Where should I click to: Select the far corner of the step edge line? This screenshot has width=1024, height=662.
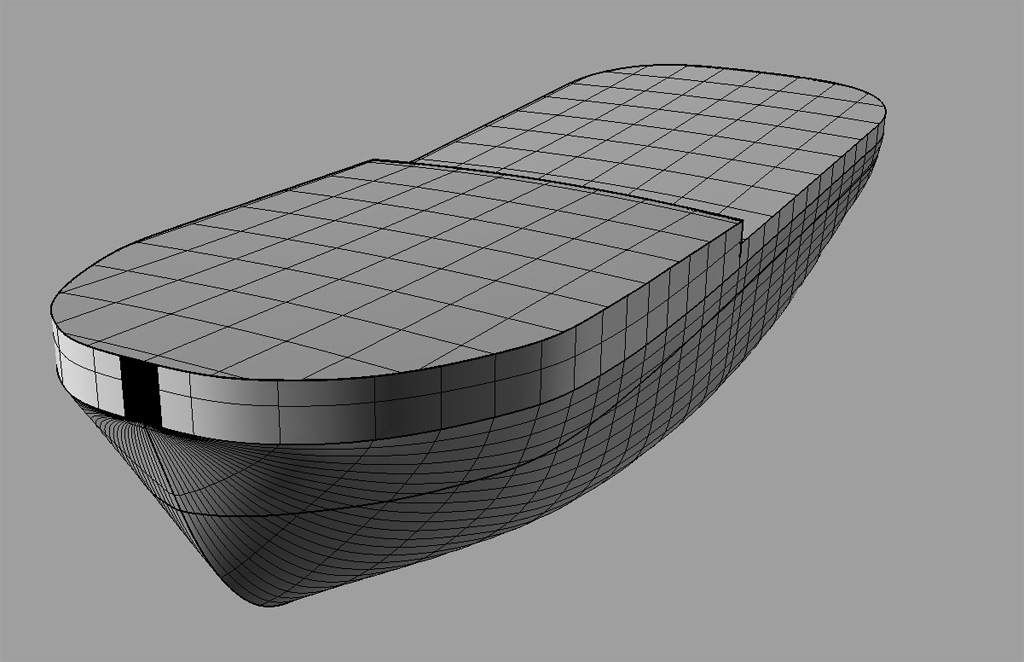click(372, 160)
